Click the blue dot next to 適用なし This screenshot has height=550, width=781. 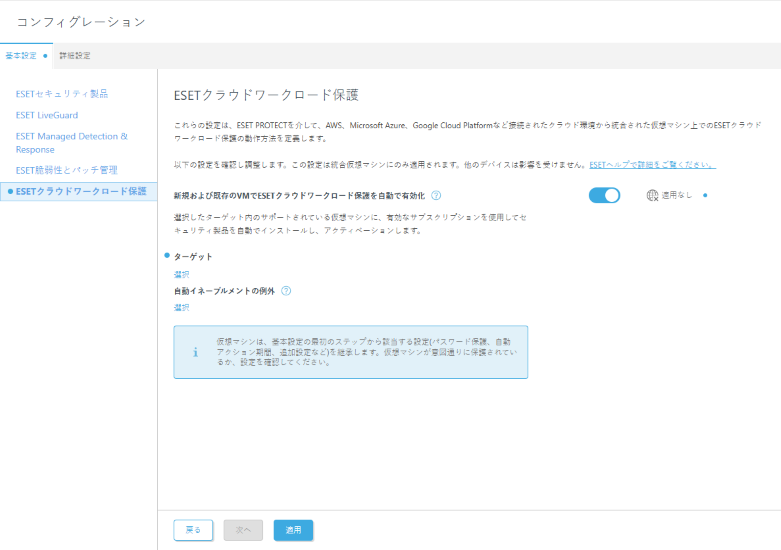click(705, 195)
